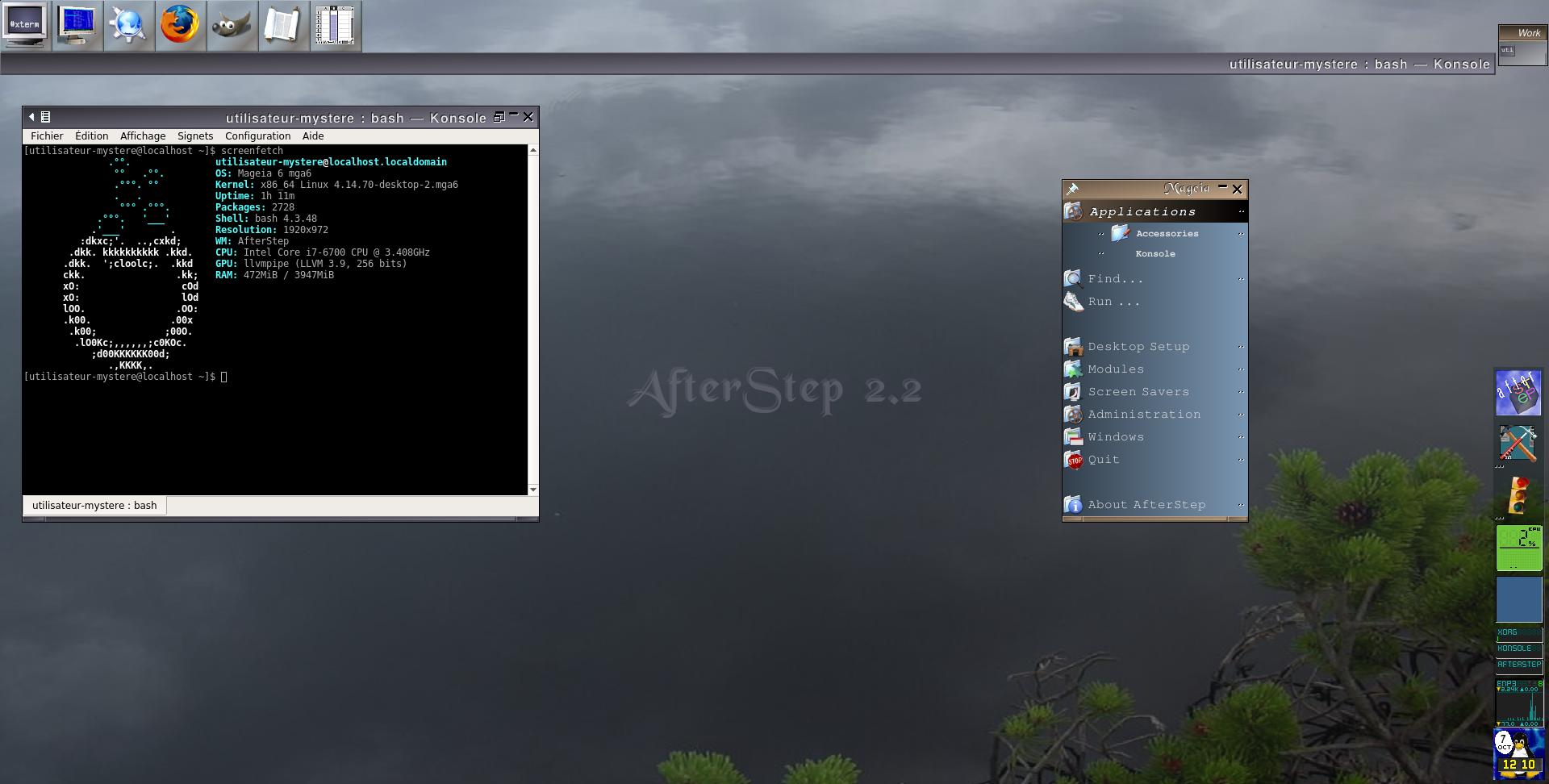Image resolution: width=1549 pixels, height=784 pixels.
Task: Open the paper scroll document launcher
Action: coord(284,26)
